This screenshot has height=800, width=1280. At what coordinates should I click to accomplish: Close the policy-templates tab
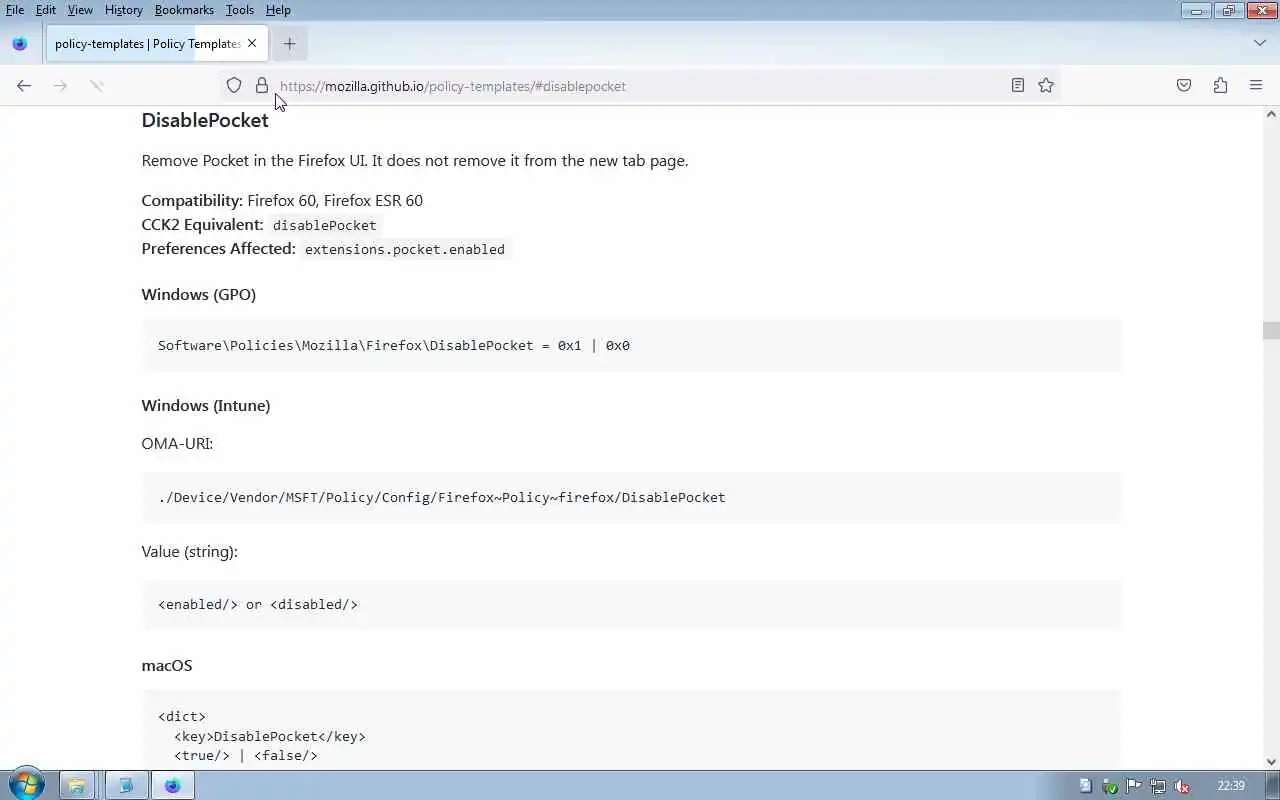pyautogui.click(x=252, y=44)
